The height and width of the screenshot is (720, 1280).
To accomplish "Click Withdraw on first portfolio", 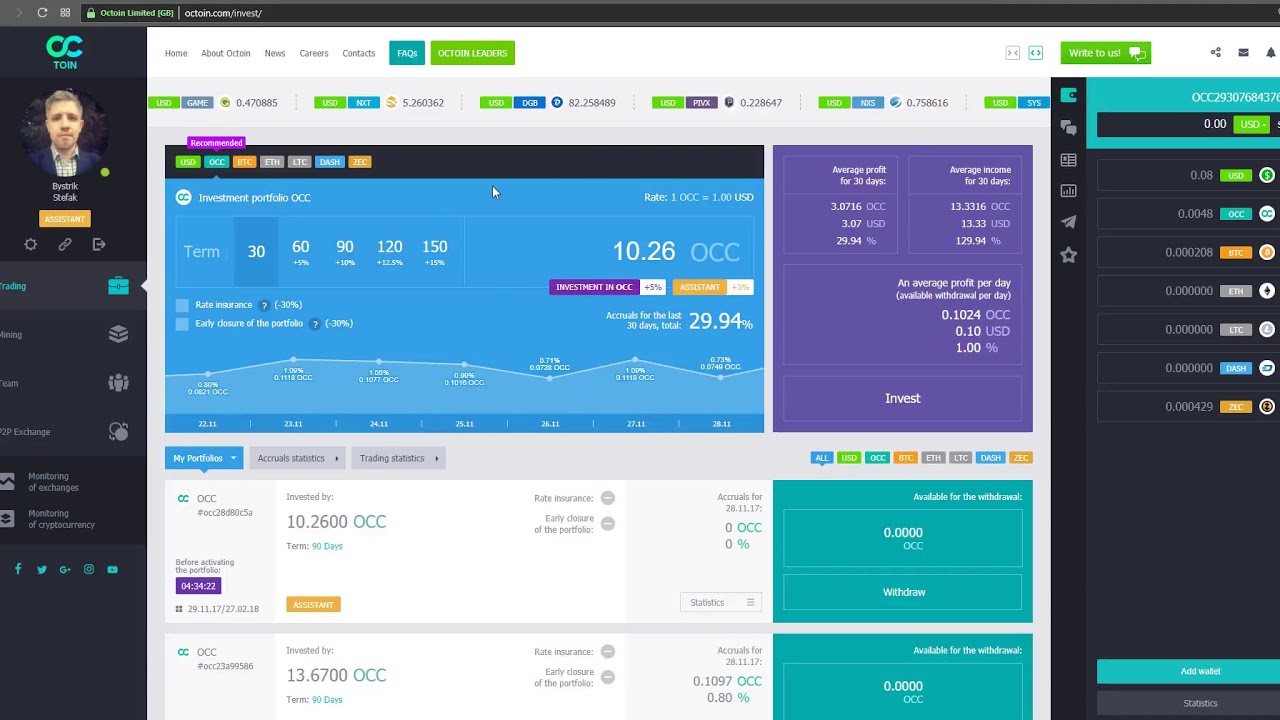I will point(903,592).
